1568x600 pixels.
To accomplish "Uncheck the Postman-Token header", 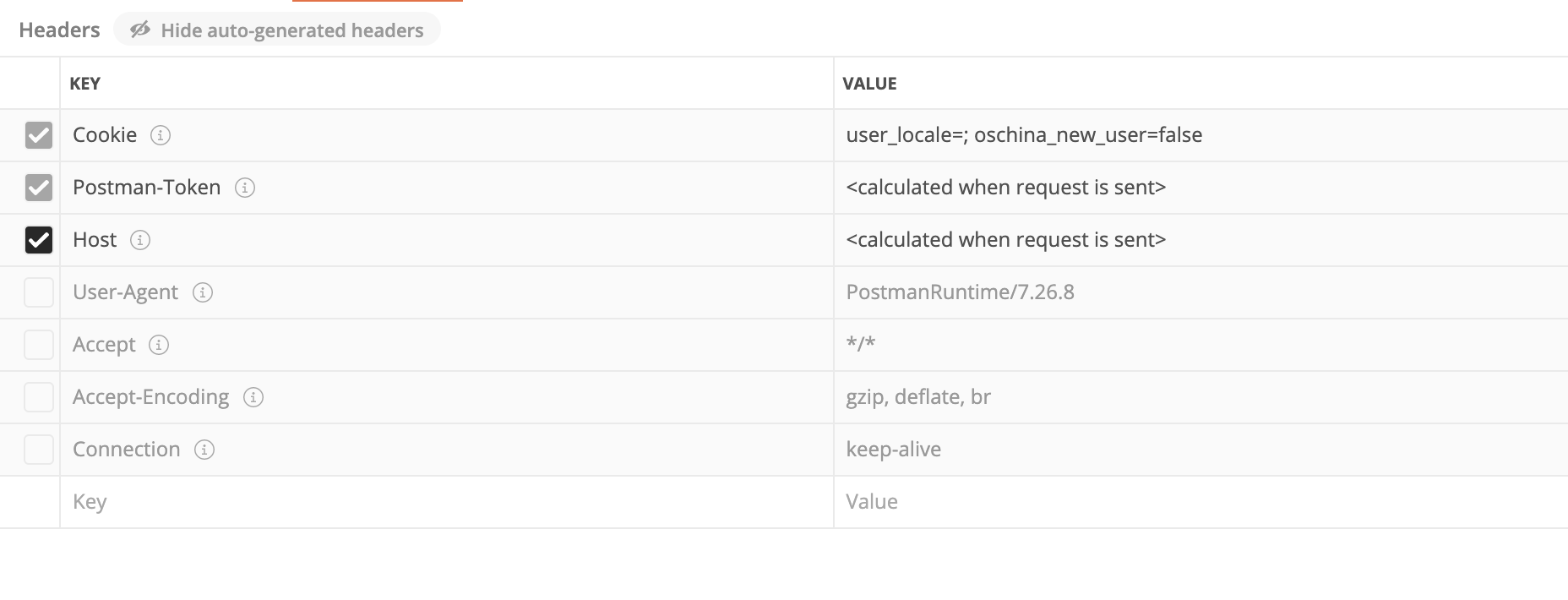I will [39, 188].
